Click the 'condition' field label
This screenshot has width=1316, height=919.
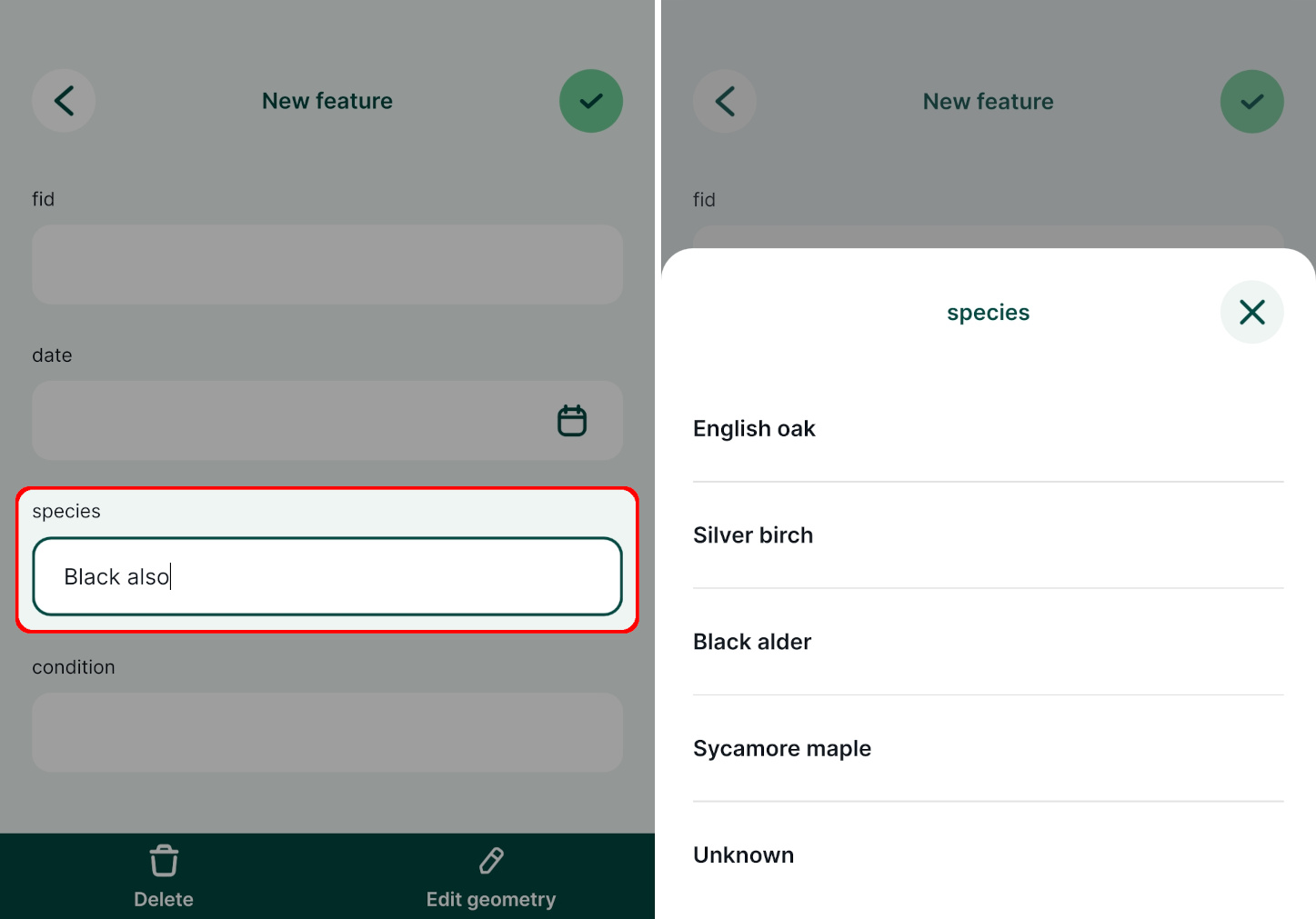(x=74, y=667)
